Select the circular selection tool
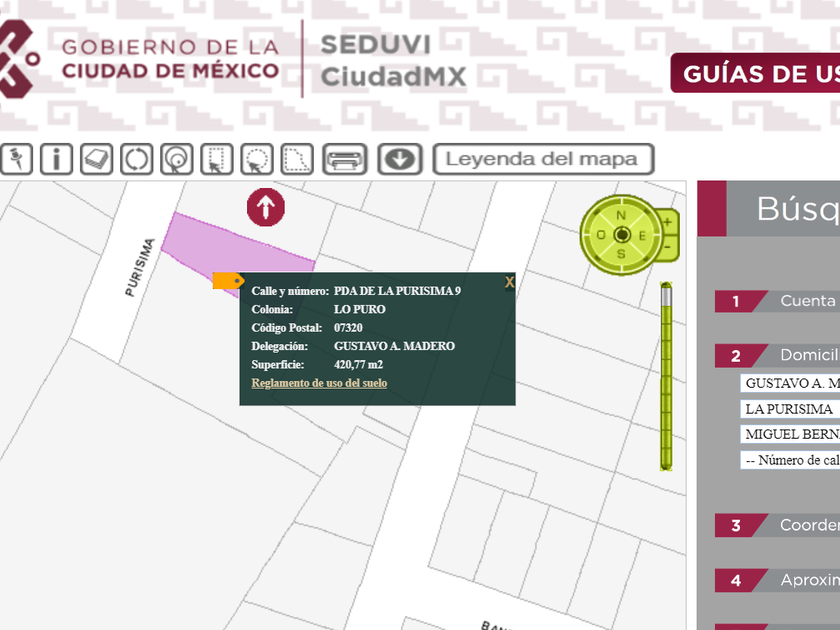The width and height of the screenshot is (840, 630). [257, 159]
